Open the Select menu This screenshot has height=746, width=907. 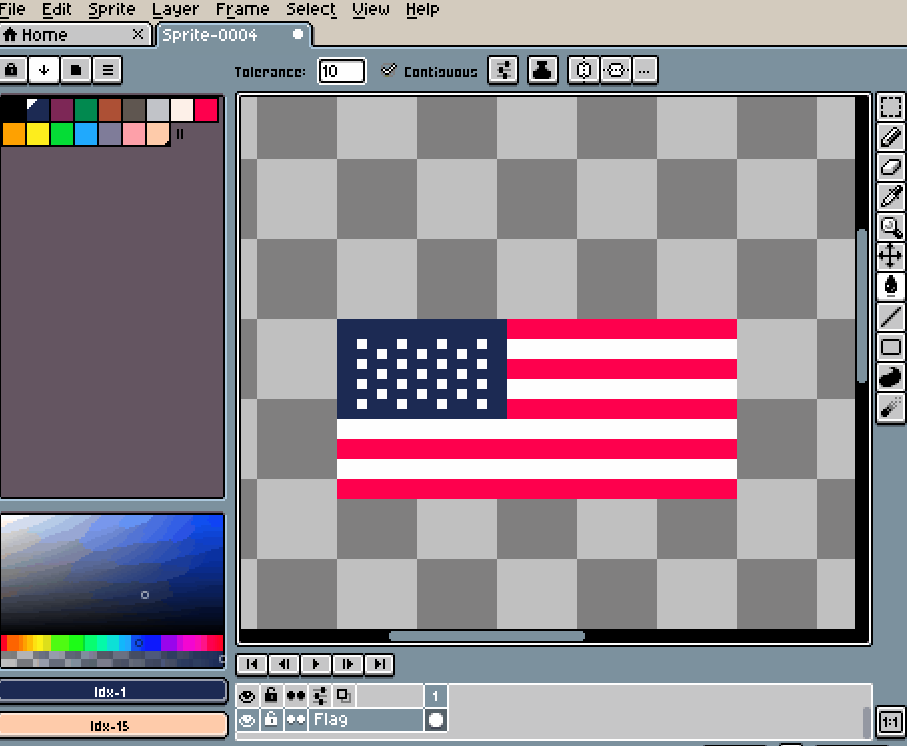(x=311, y=9)
